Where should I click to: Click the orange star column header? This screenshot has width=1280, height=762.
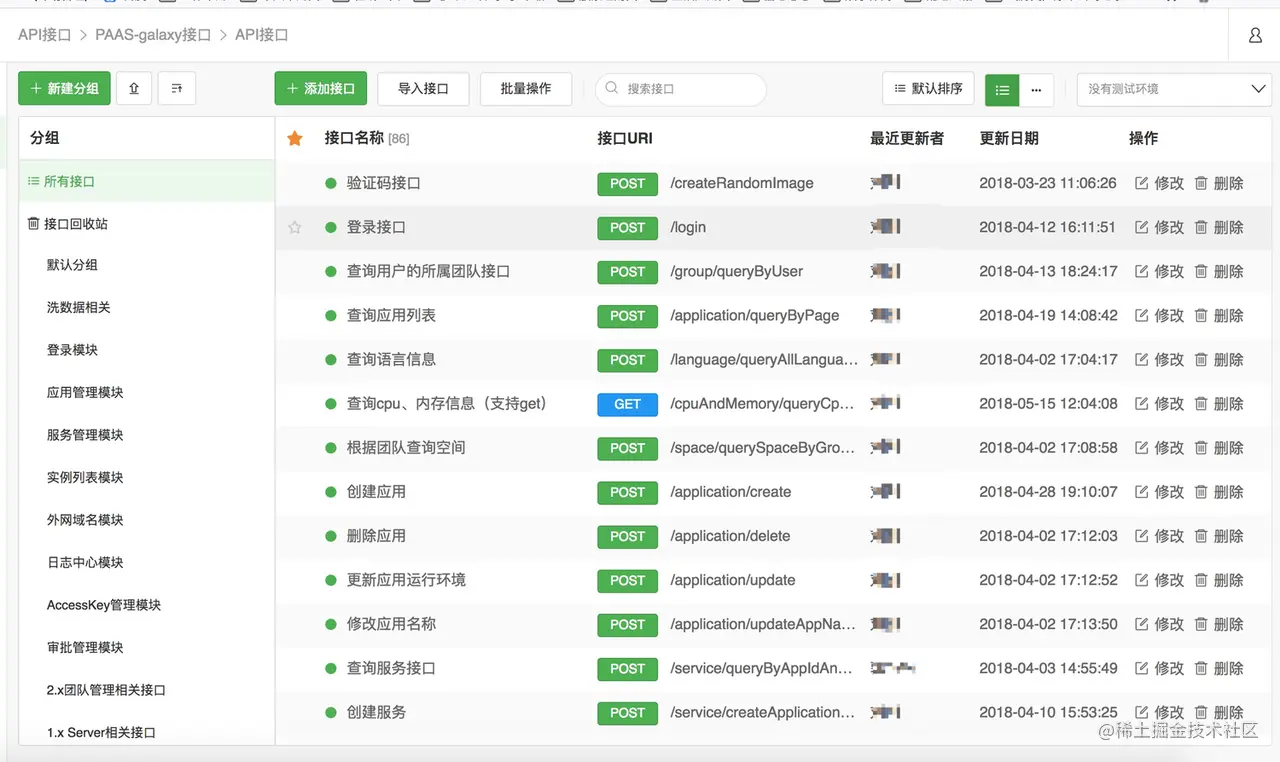click(x=295, y=138)
